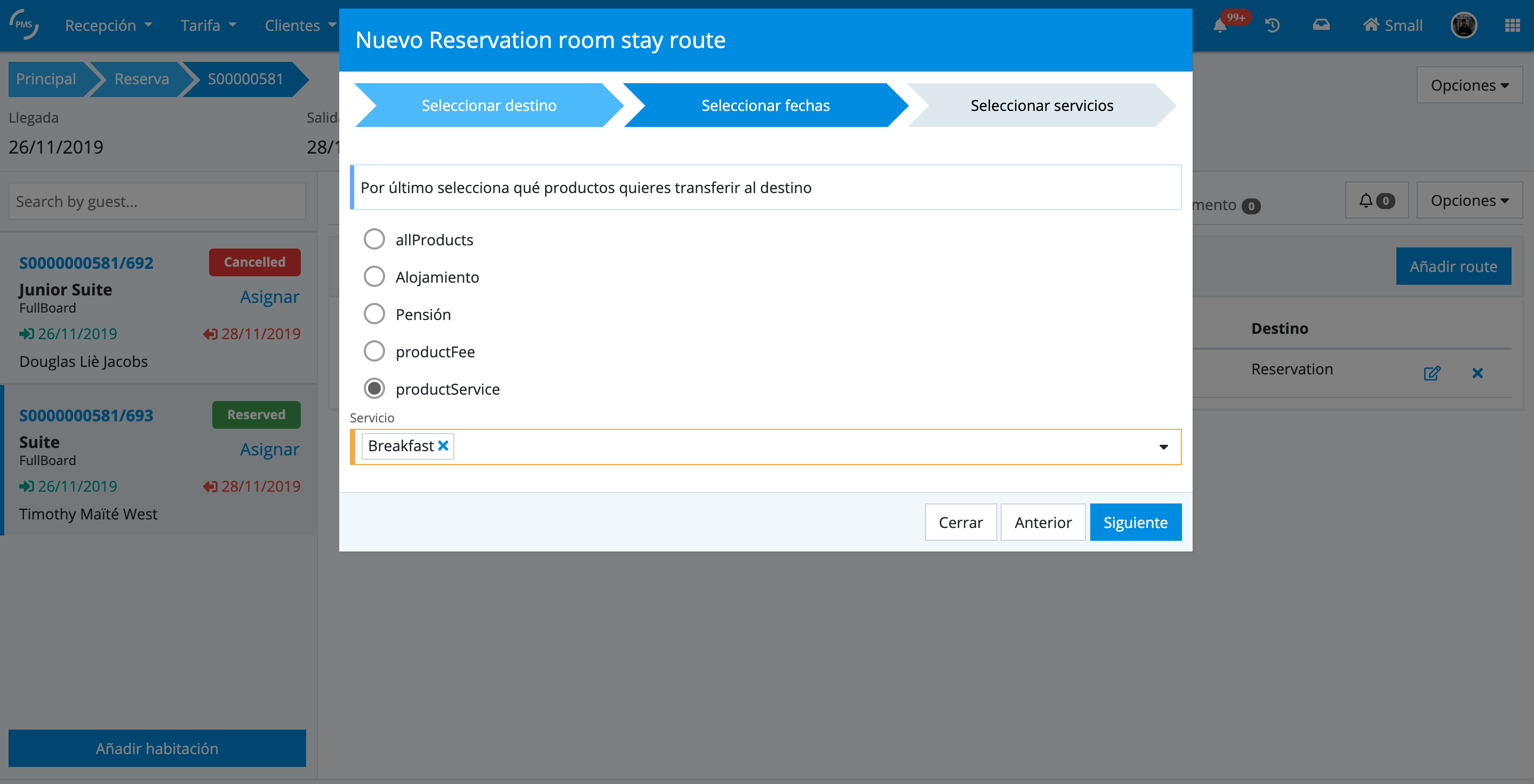Click the Llegada date 26/11/2019
The image size is (1534, 784).
[x=56, y=147]
